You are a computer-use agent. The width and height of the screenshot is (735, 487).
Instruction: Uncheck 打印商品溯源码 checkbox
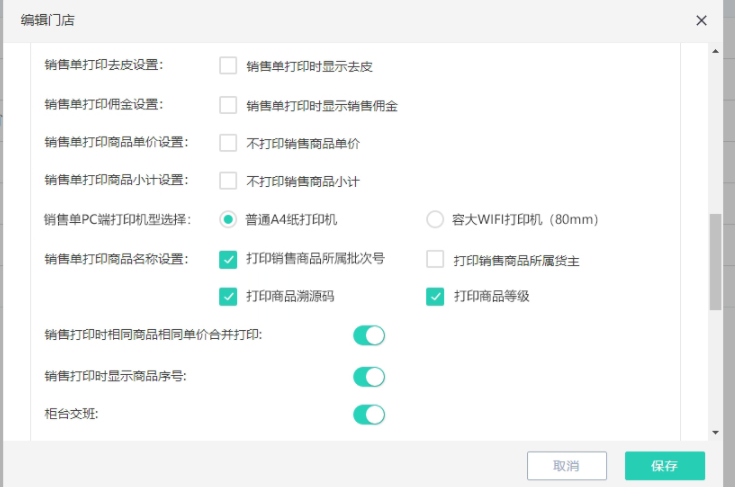pyautogui.click(x=228, y=297)
